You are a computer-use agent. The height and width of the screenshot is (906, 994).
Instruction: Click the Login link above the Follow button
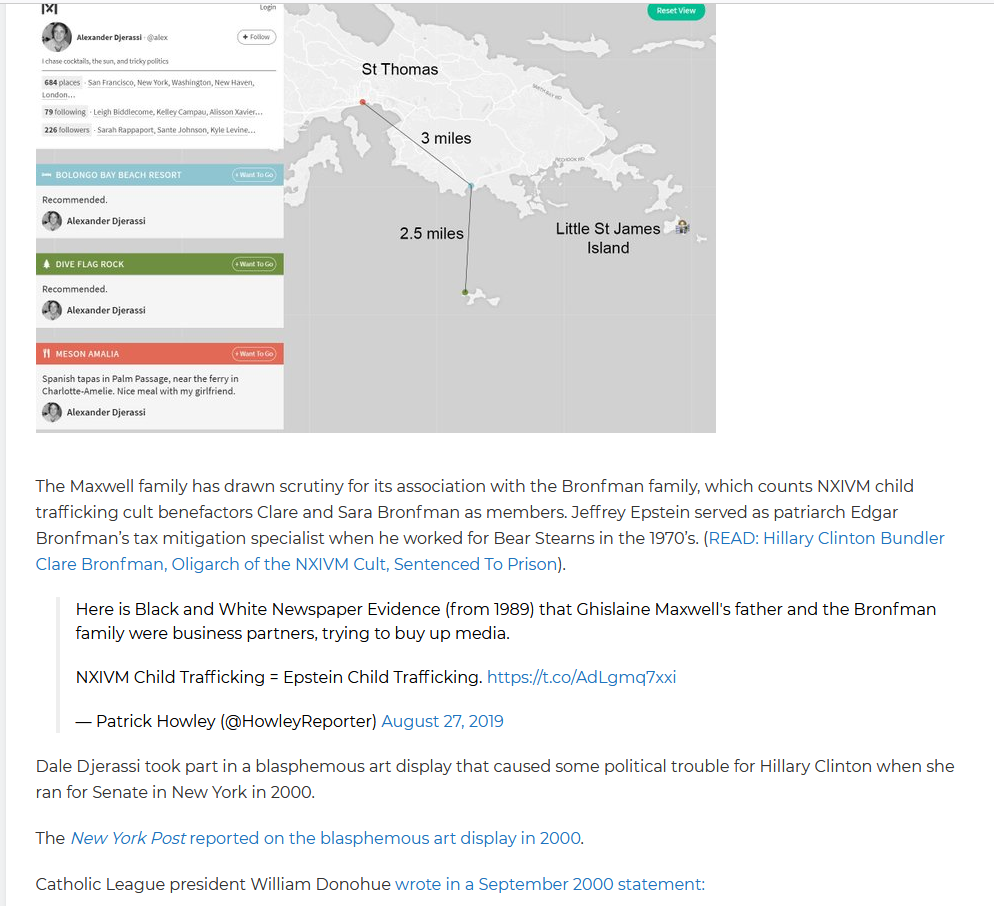tap(268, 8)
